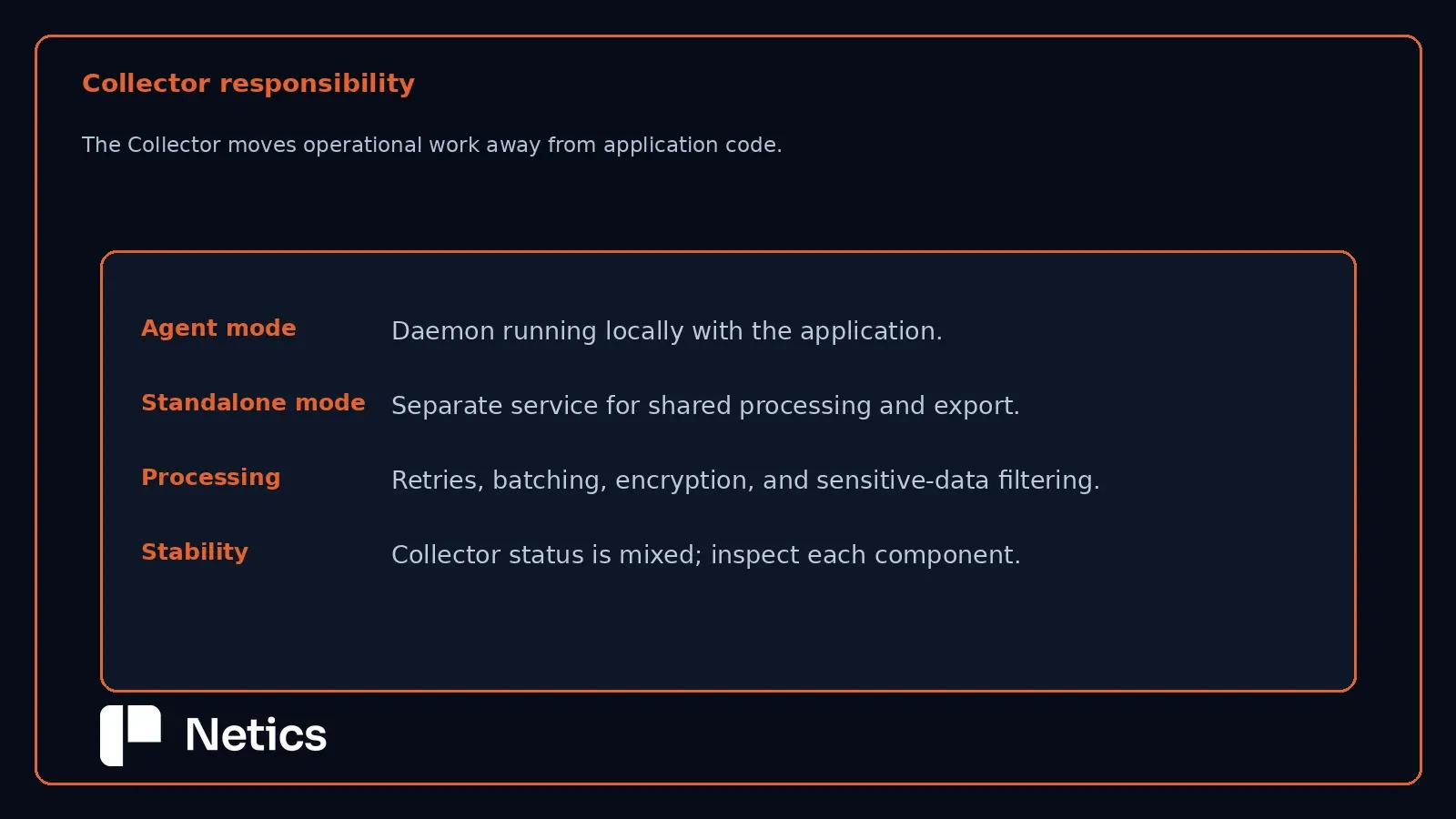Click the Netics logo icon
The image size is (1456, 819).
[x=130, y=735]
